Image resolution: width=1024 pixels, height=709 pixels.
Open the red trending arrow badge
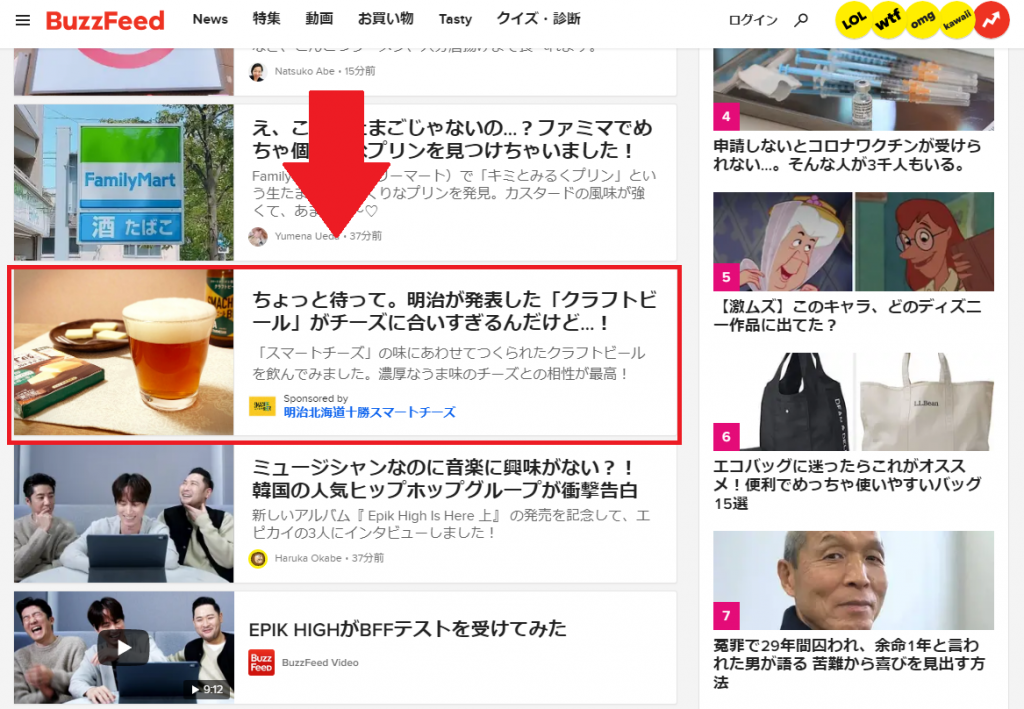(x=992, y=20)
